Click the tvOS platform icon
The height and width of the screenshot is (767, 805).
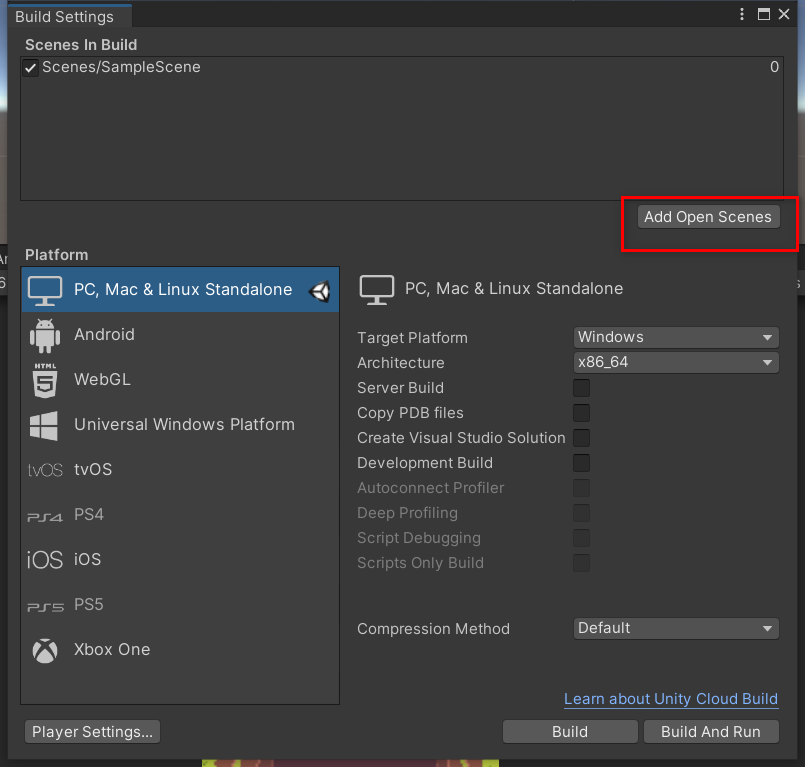pyautogui.click(x=45, y=470)
